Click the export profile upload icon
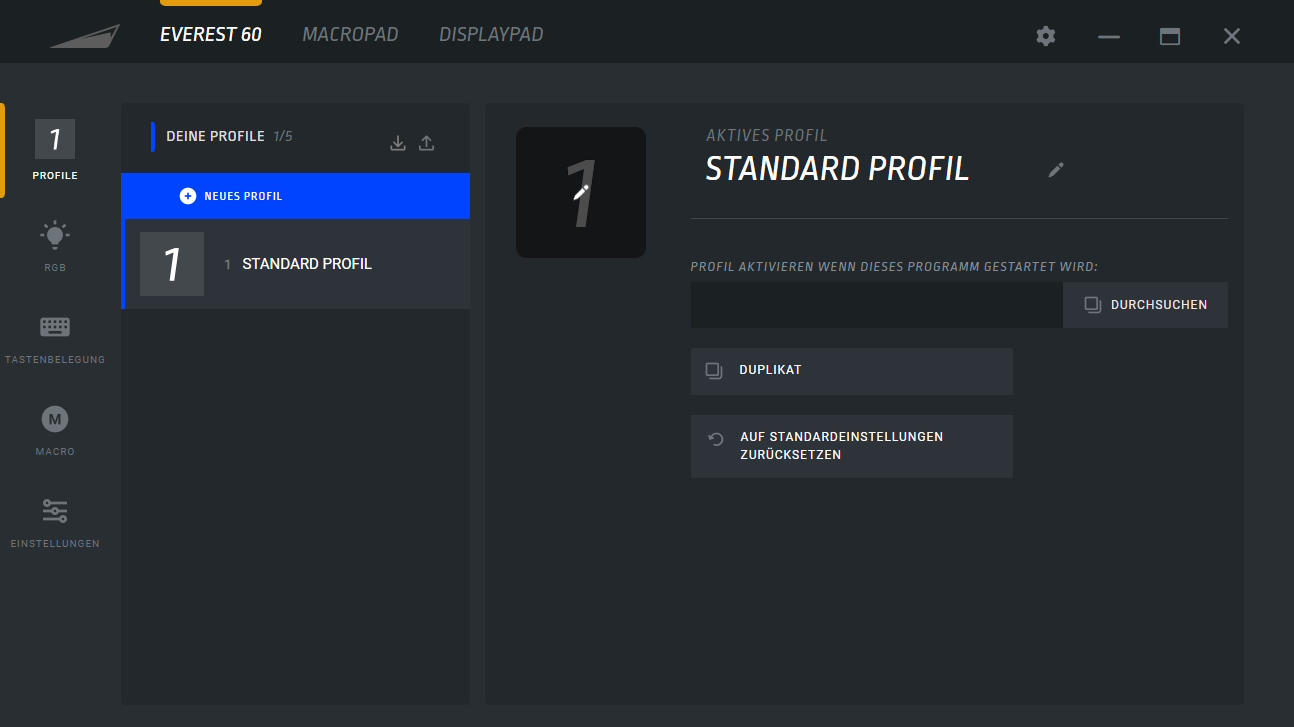The width and height of the screenshot is (1294, 727). click(x=426, y=143)
